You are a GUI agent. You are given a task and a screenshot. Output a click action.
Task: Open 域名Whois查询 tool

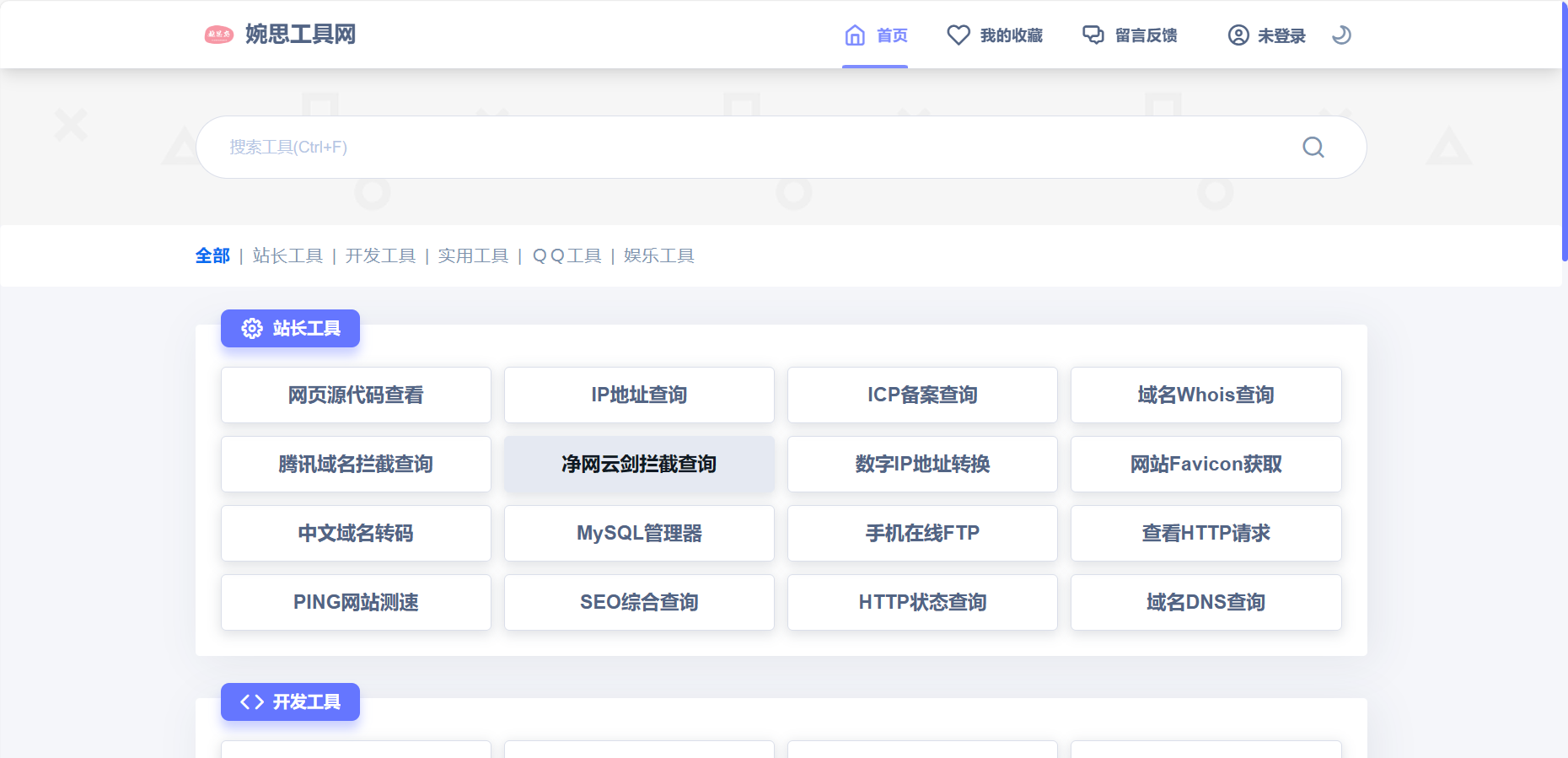click(x=1206, y=395)
